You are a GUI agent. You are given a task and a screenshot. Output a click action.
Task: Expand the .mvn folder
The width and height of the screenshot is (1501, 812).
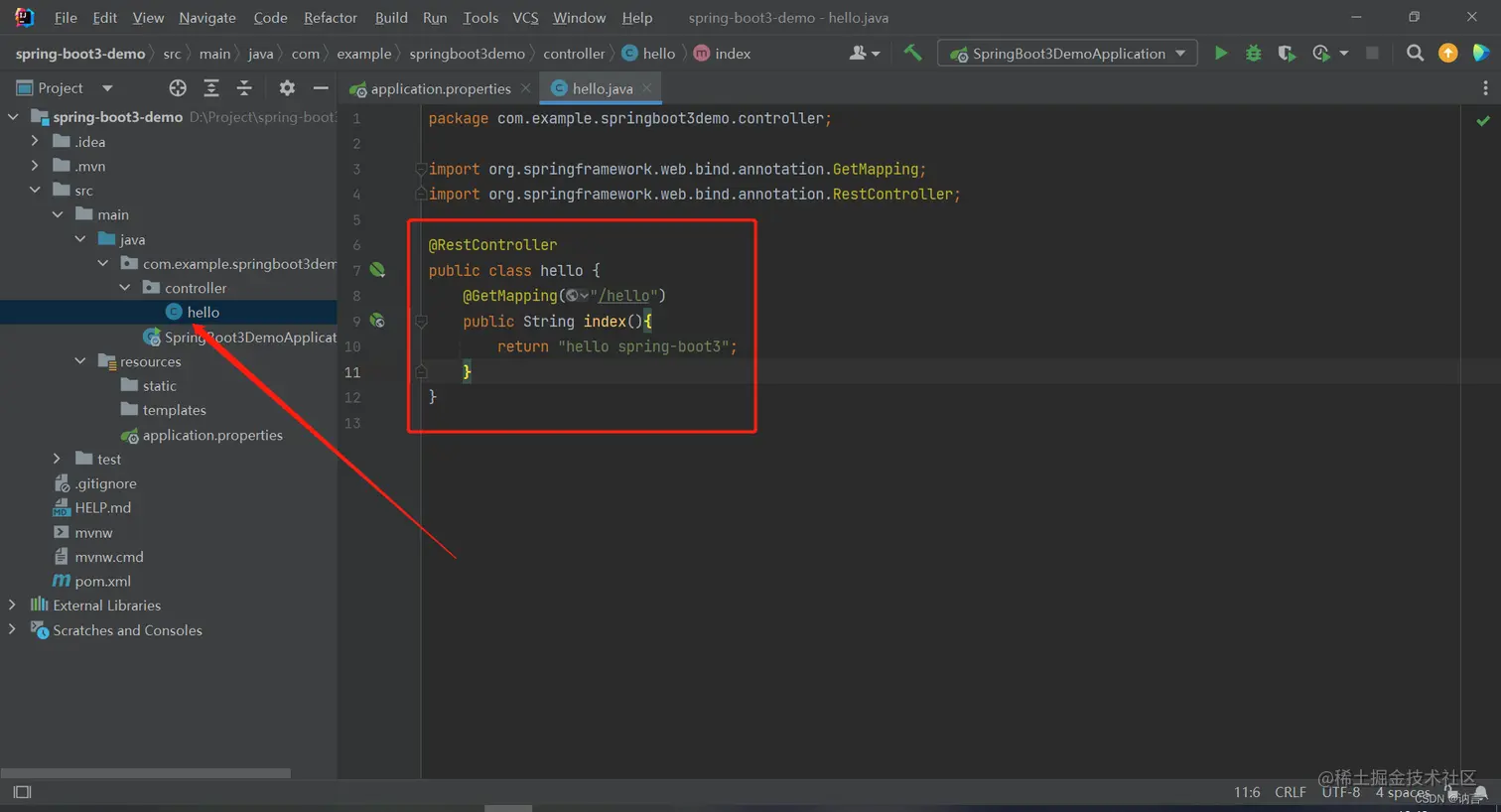(36, 166)
